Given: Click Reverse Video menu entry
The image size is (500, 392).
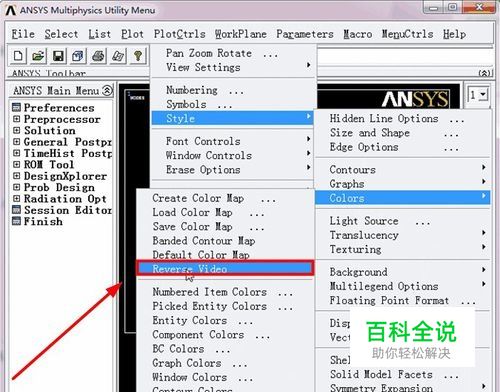Looking at the screenshot, I should click(226, 268).
